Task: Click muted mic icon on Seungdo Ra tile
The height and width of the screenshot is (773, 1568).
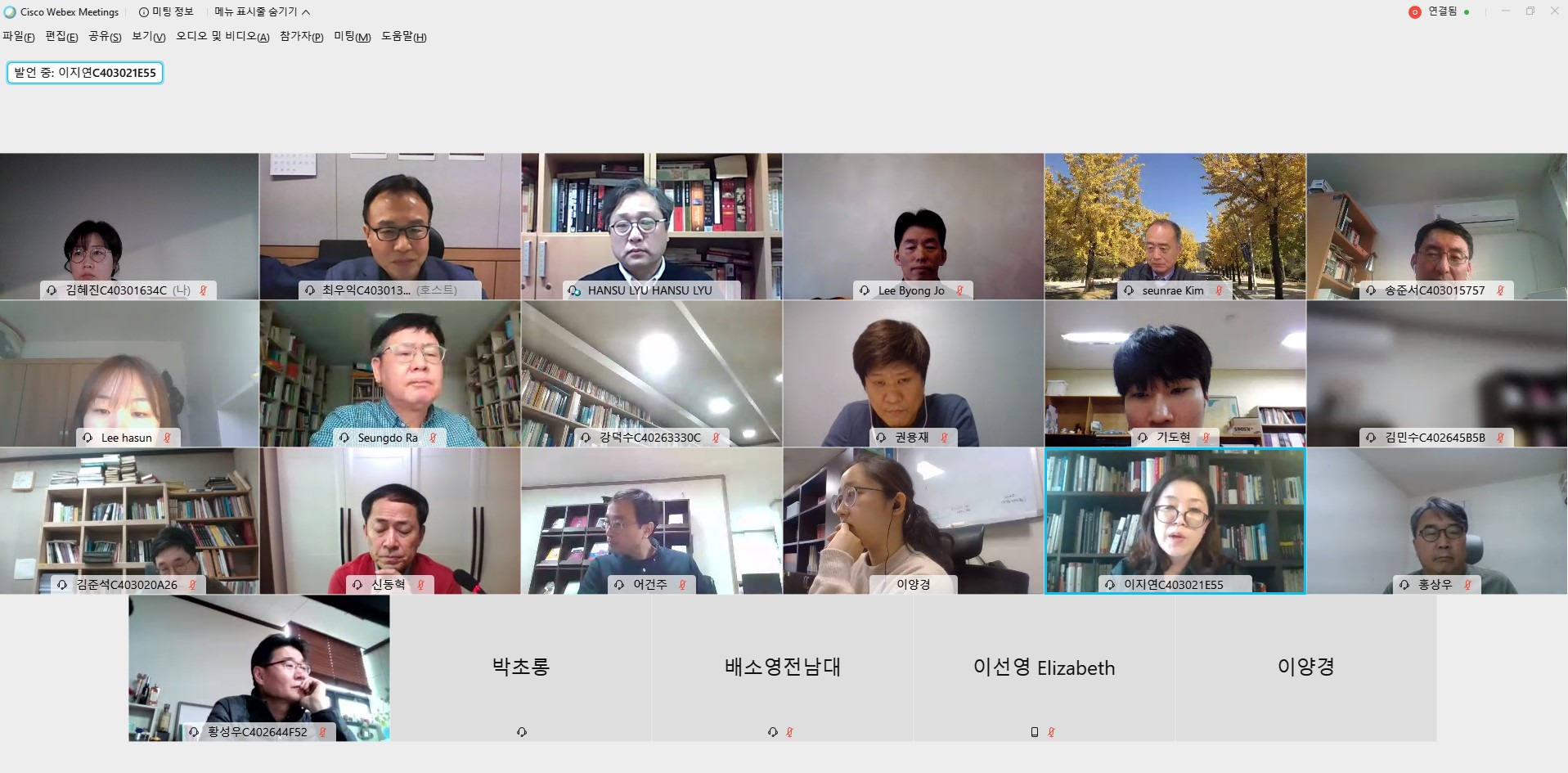Action: 433,438
